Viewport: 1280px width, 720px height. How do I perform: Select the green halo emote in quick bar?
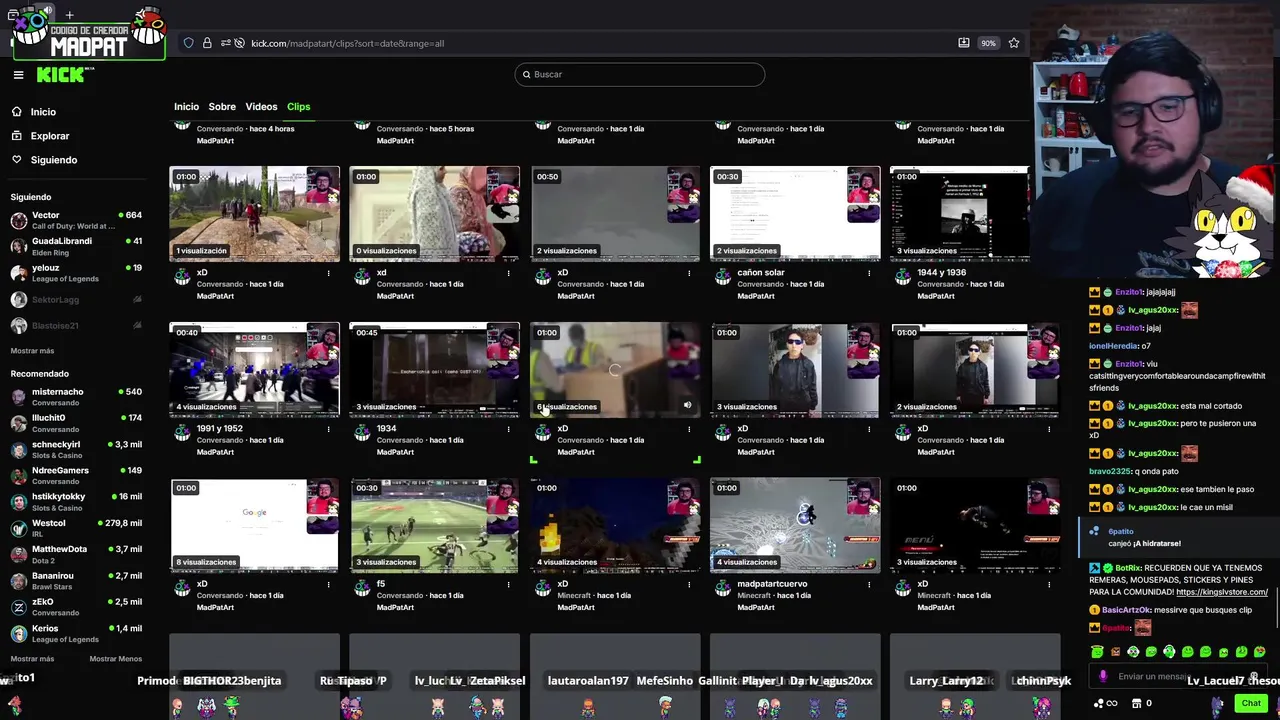1097,652
